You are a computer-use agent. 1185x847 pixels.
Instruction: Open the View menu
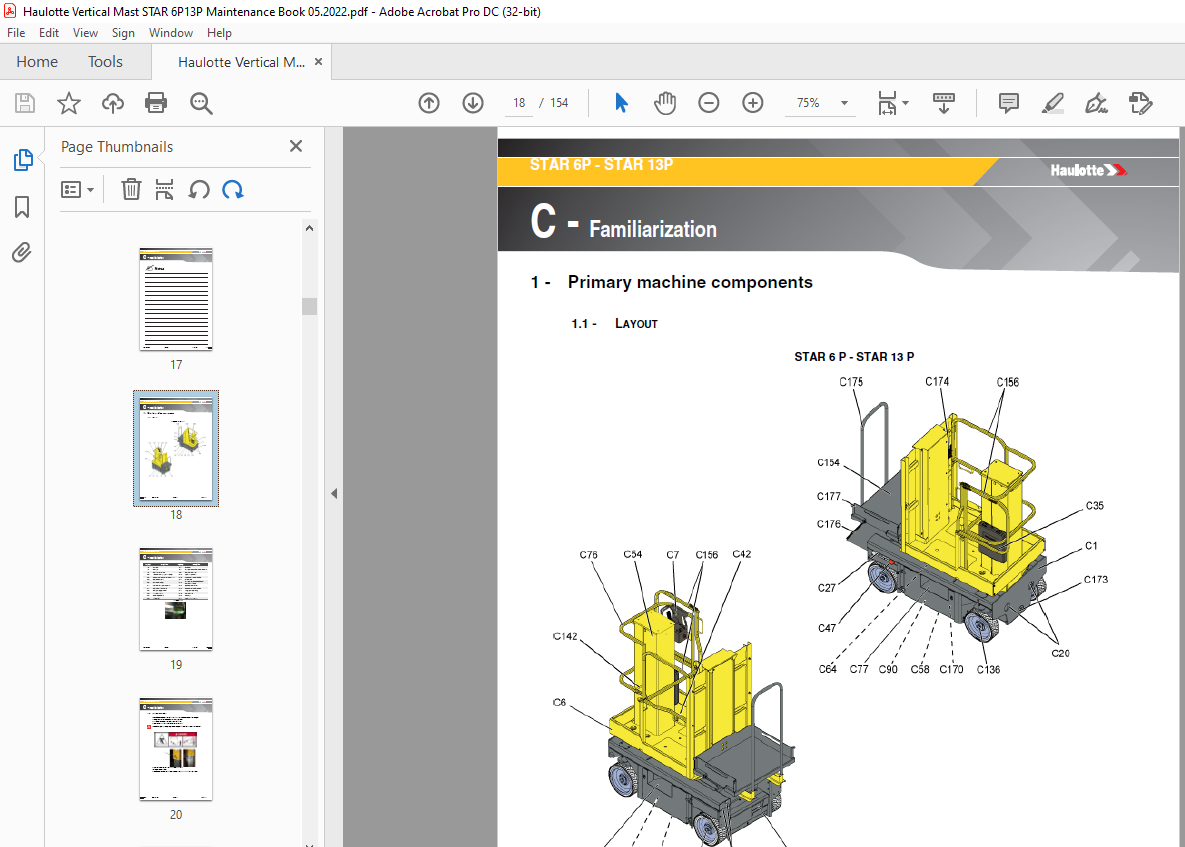click(85, 32)
